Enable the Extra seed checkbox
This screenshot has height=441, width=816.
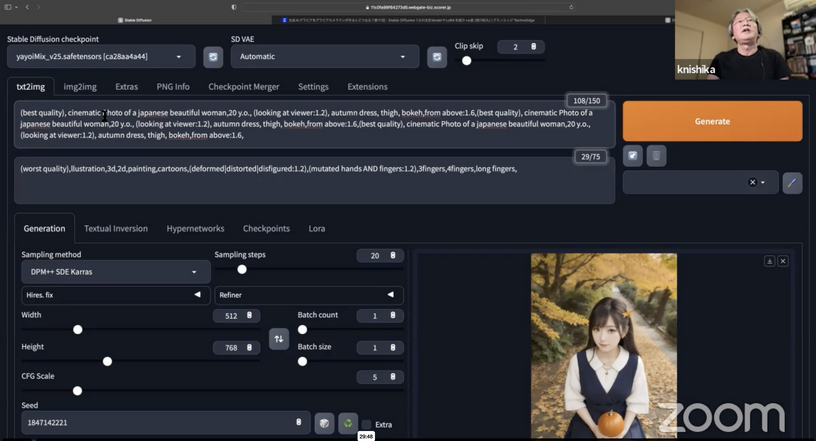click(x=366, y=424)
